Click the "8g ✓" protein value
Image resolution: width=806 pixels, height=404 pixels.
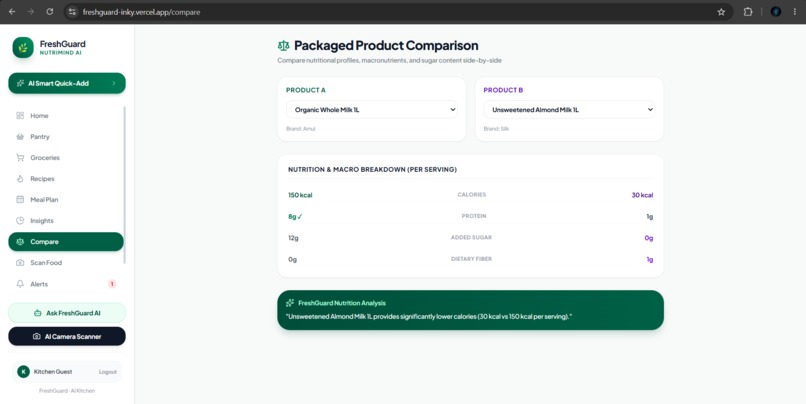[295, 217]
